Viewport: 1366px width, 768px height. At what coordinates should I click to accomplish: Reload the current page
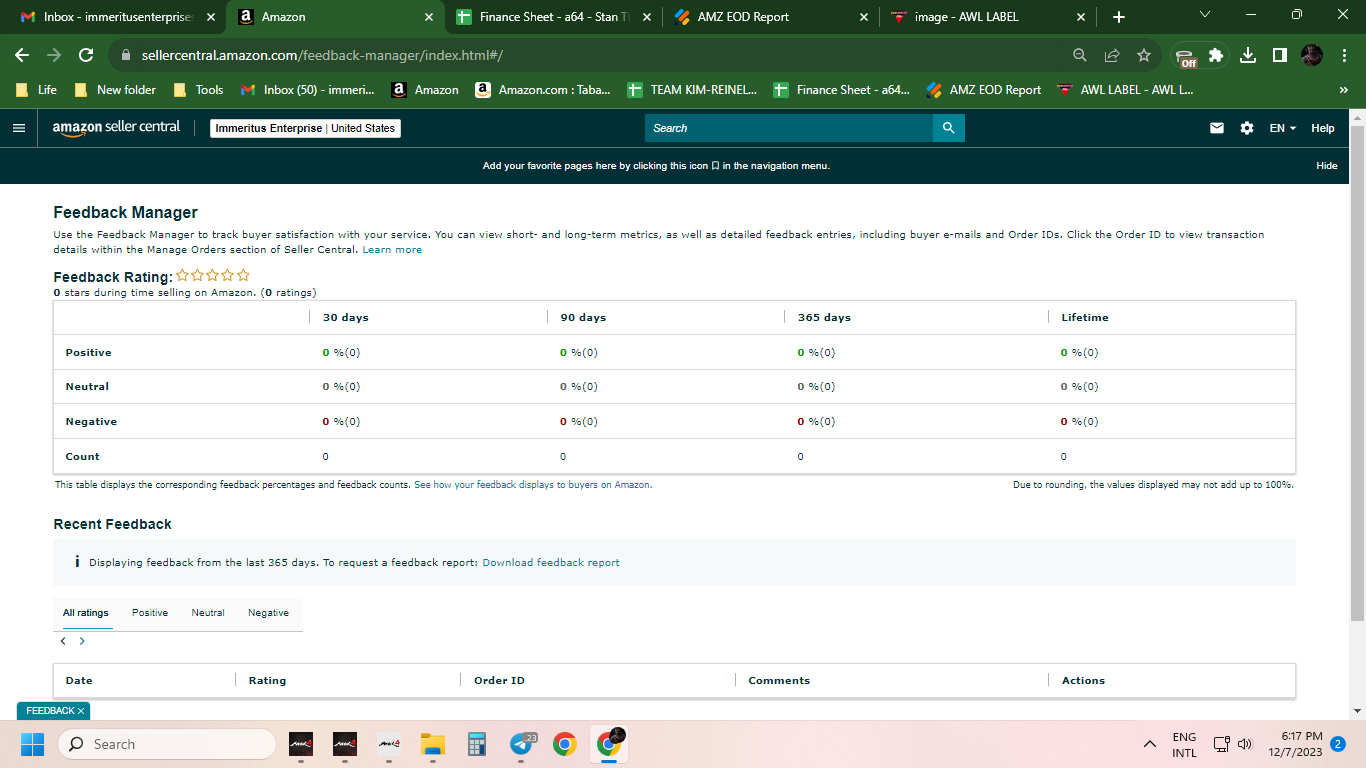coord(86,55)
